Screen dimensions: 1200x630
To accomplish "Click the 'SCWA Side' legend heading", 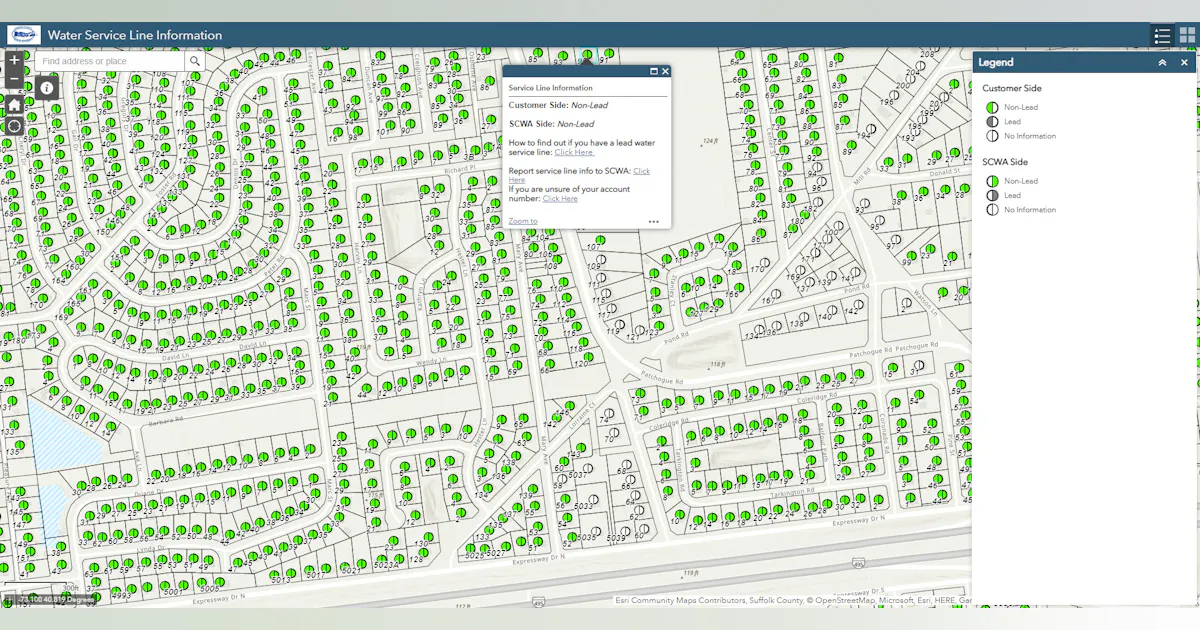I will tap(1004, 162).
